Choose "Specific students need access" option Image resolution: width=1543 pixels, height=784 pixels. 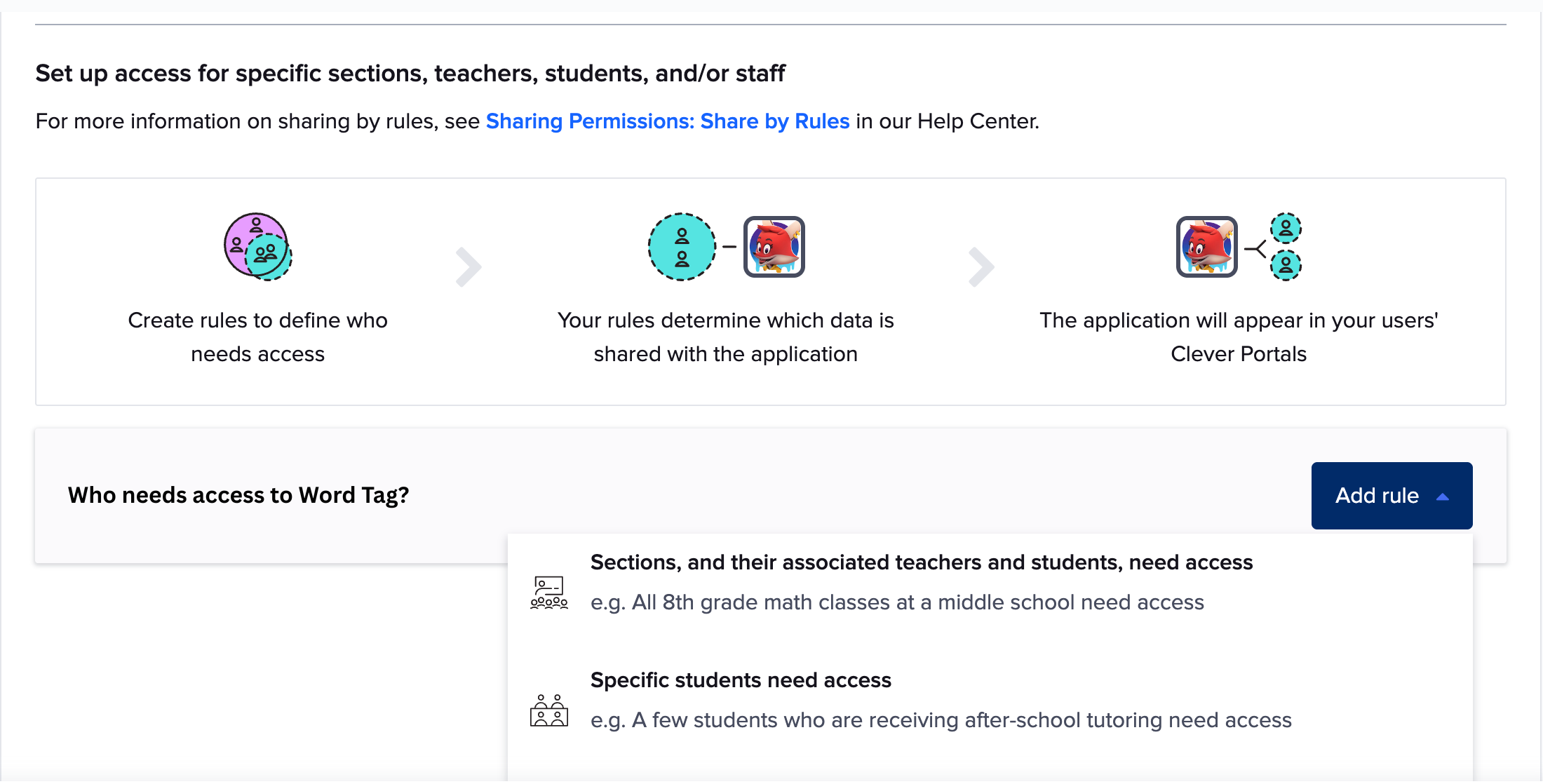[x=741, y=680]
